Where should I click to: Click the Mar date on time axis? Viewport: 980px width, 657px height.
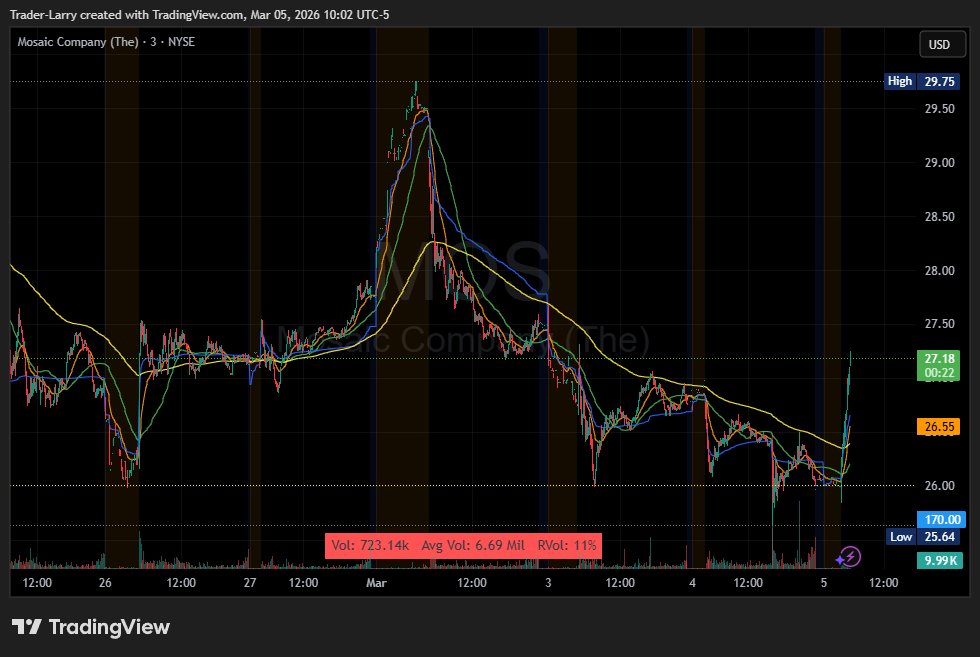376,583
